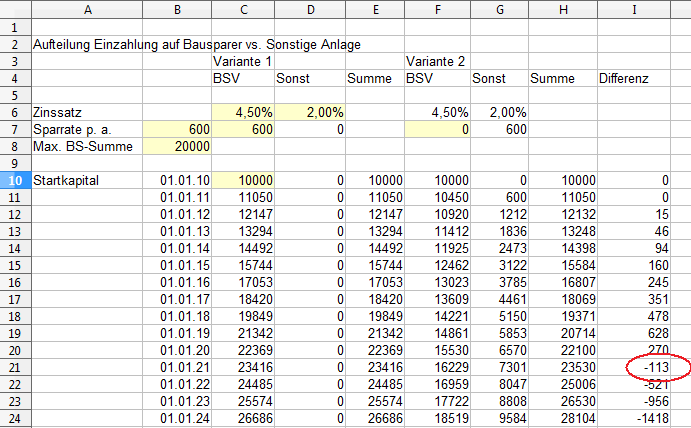Image resolution: width=691 pixels, height=428 pixels.
Task: Click the yellow 2,00% Sonst interest rate cell
Action: tap(309, 112)
